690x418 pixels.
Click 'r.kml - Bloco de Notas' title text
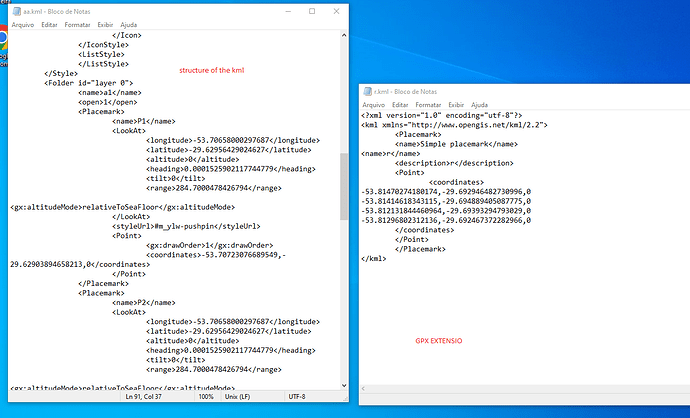[405, 92]
